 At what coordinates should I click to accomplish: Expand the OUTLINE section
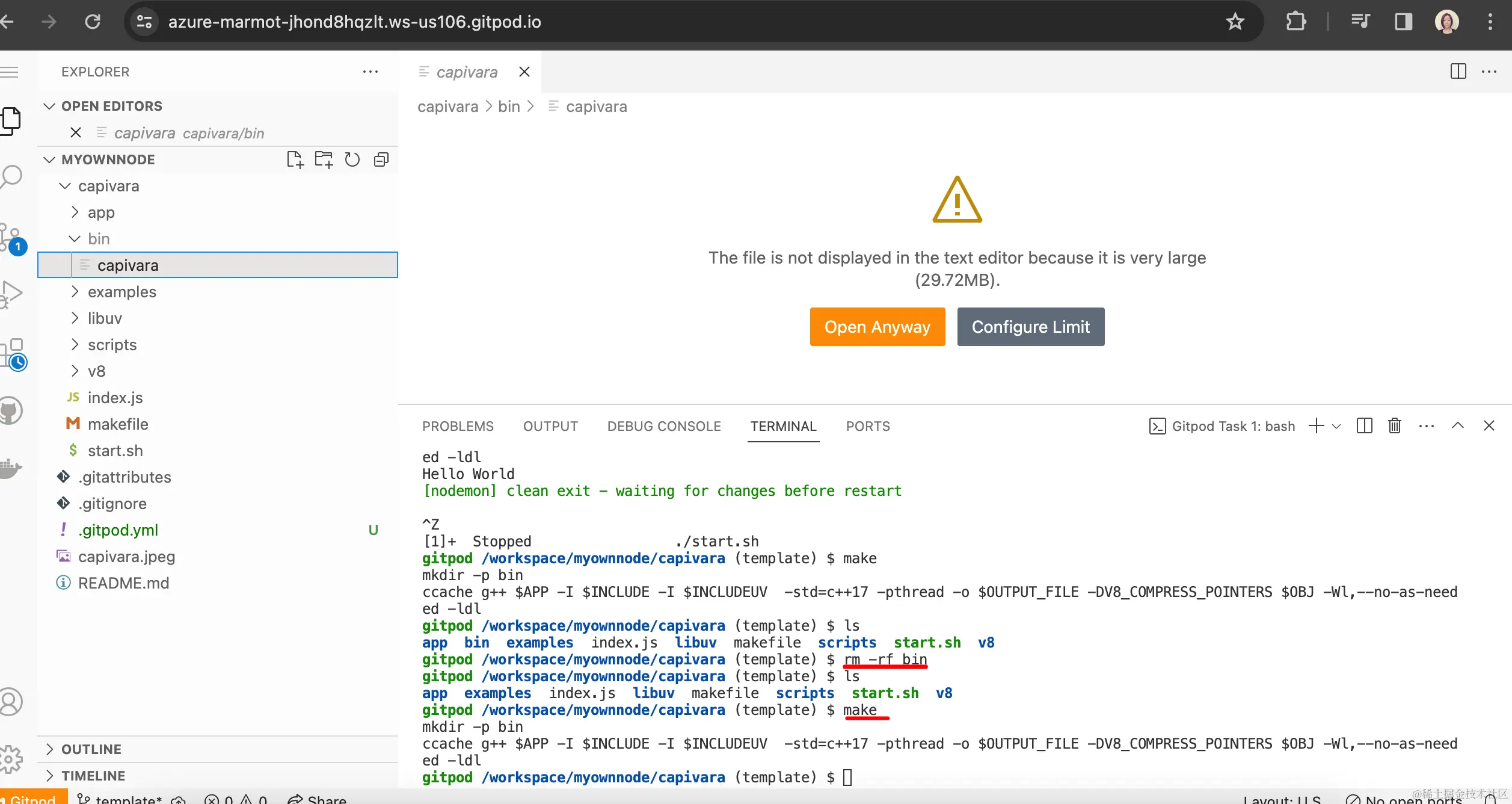(x=91, y=749)
